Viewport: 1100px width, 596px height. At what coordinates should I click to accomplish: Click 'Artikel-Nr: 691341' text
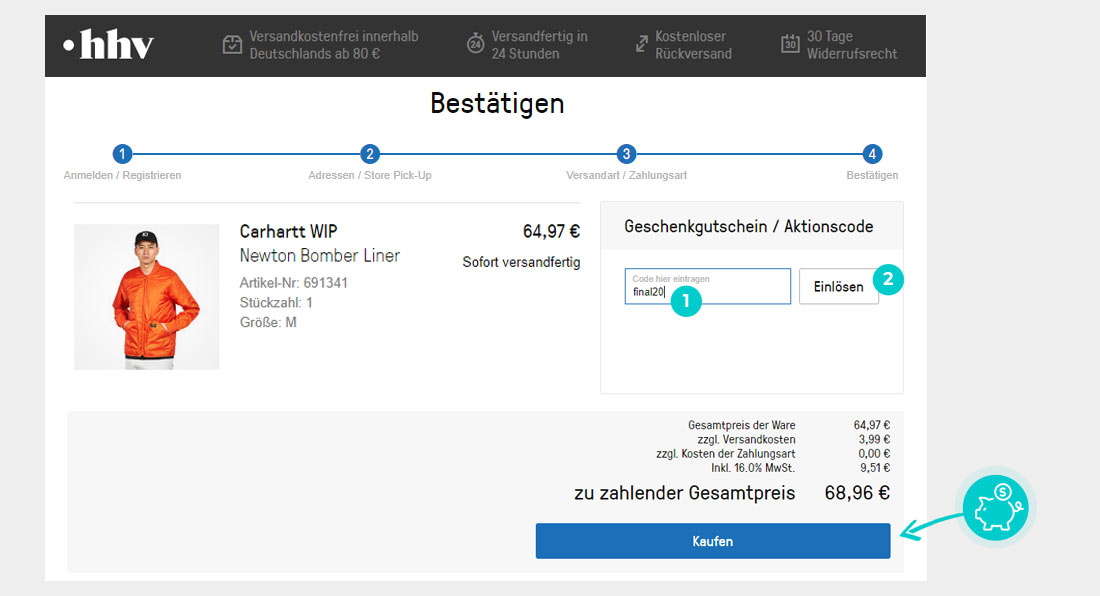pos(293,283)
